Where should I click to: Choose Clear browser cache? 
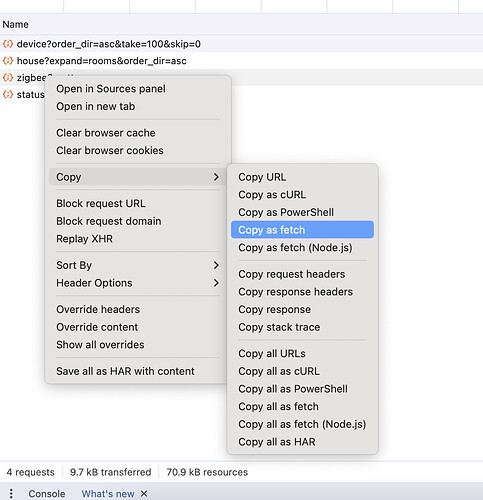pos(138,133)
